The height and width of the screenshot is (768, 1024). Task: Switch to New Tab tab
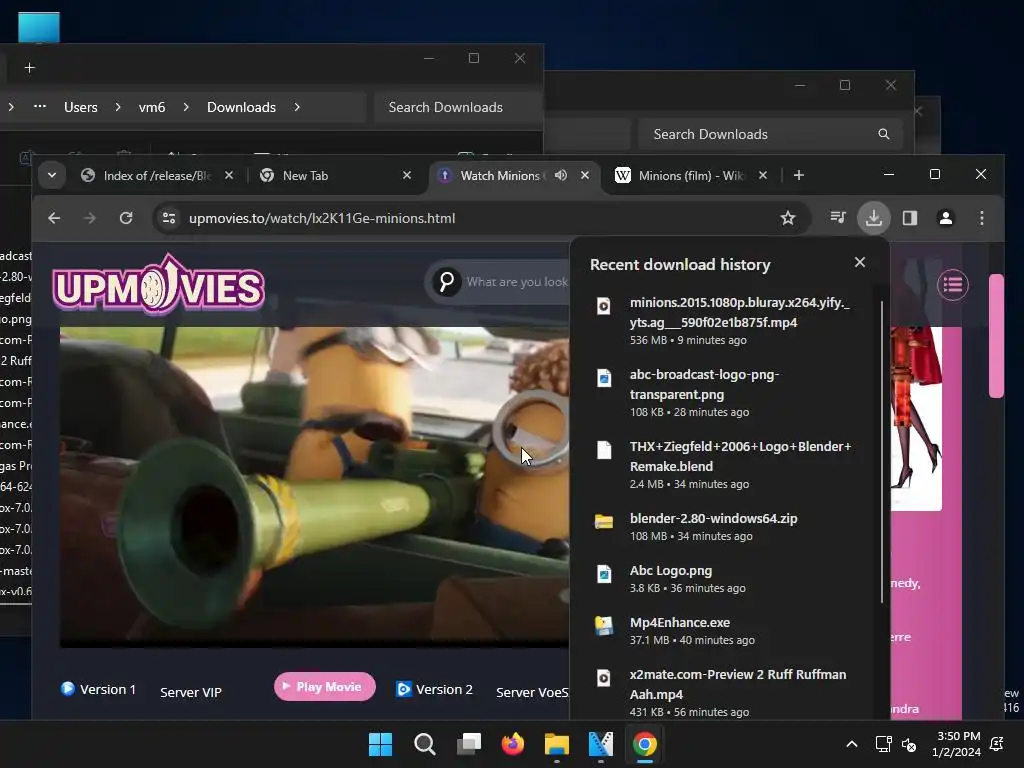pyautogui.click(x=325, y=176)
